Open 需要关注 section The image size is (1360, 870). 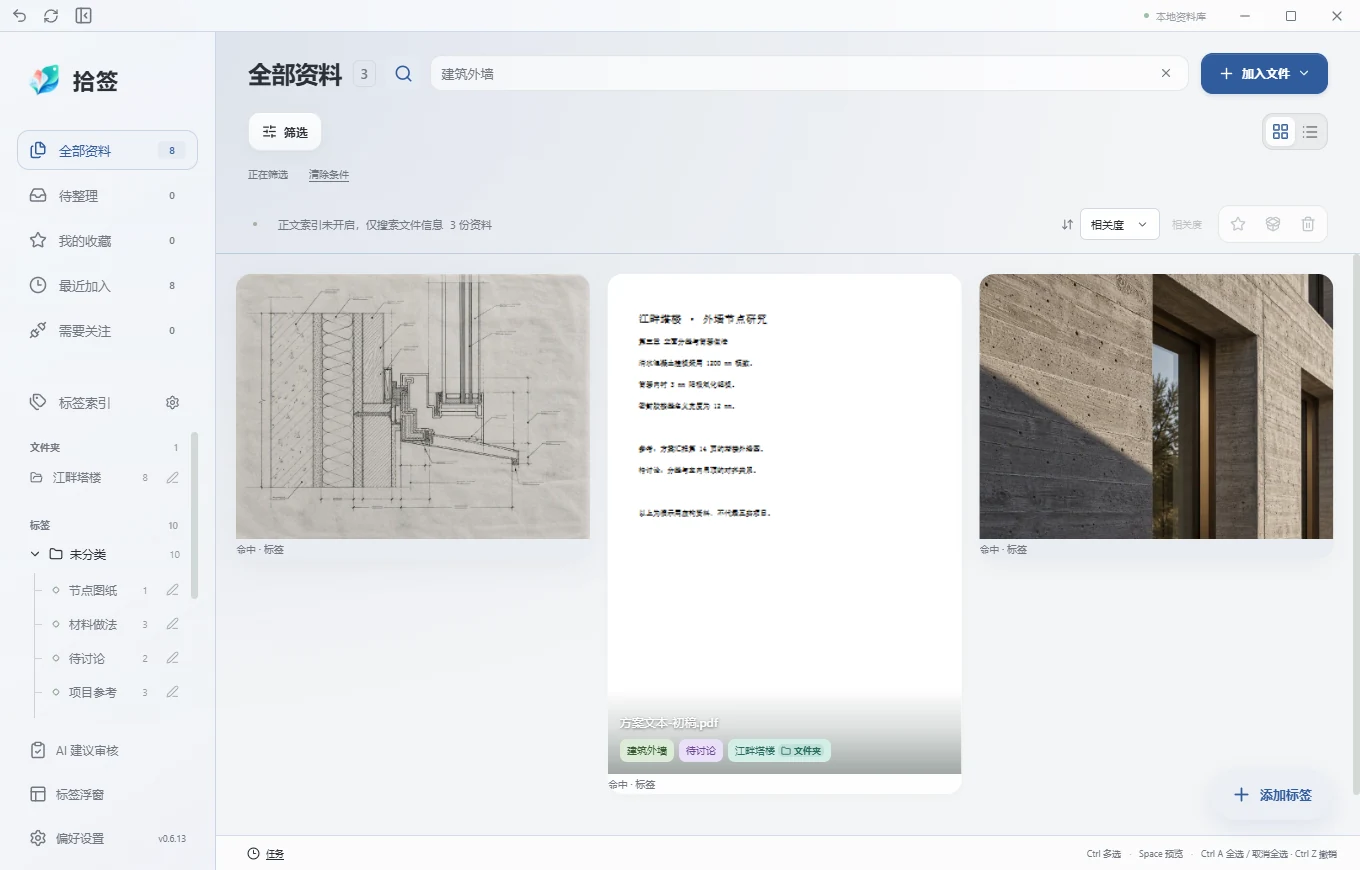pos(107,331)
